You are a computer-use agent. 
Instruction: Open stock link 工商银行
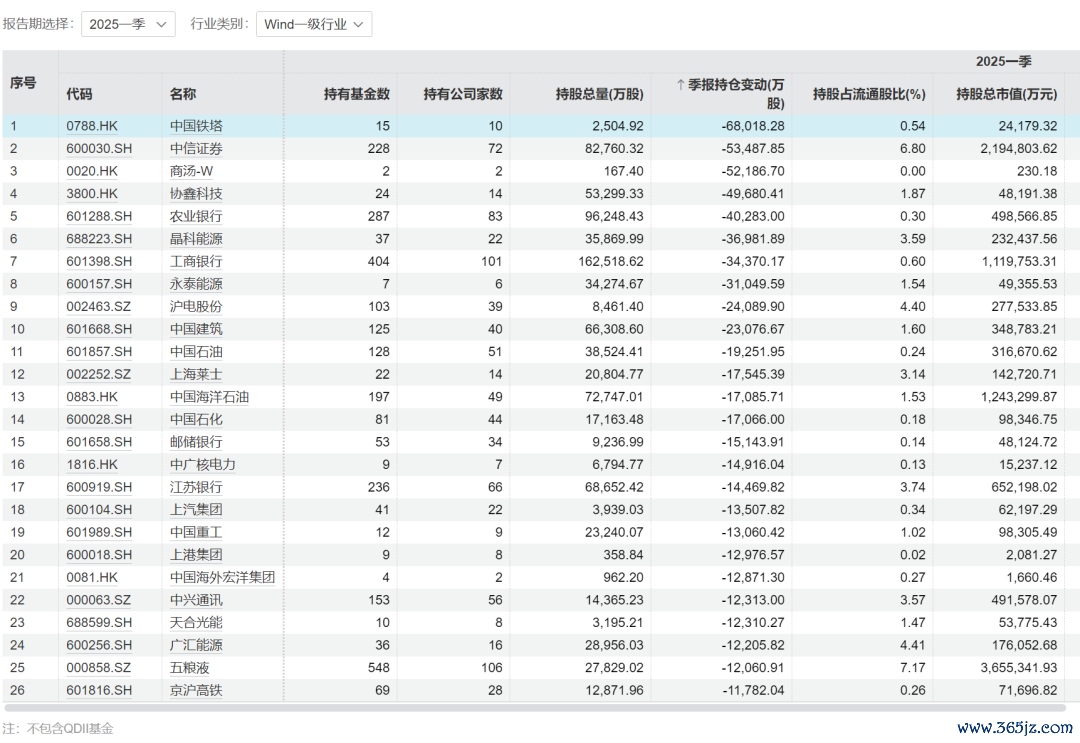point(196,262)
